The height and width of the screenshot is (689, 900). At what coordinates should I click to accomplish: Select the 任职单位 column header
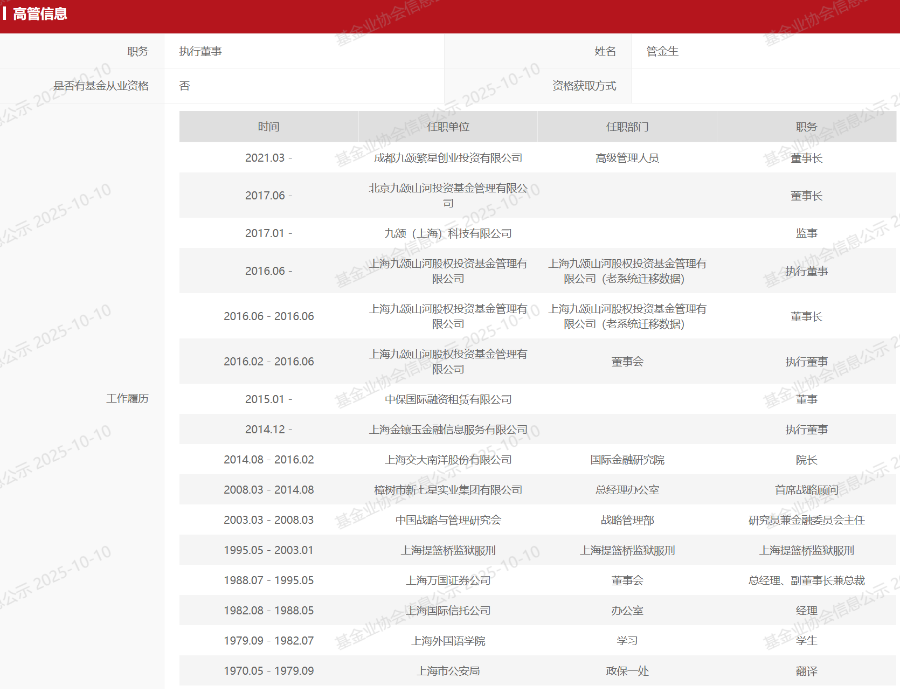point(447,127)
